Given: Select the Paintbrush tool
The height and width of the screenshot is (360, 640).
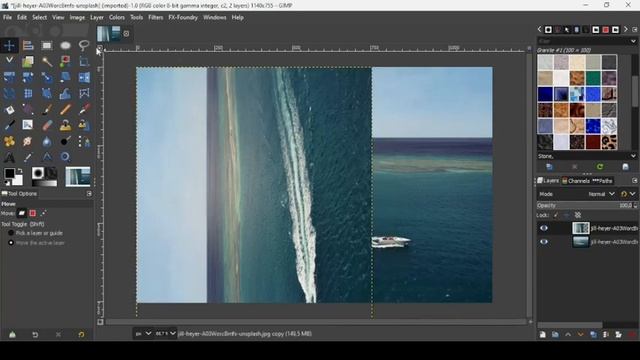Looking at the screenshot, I should pyautogui.click(x=47, y=109).
